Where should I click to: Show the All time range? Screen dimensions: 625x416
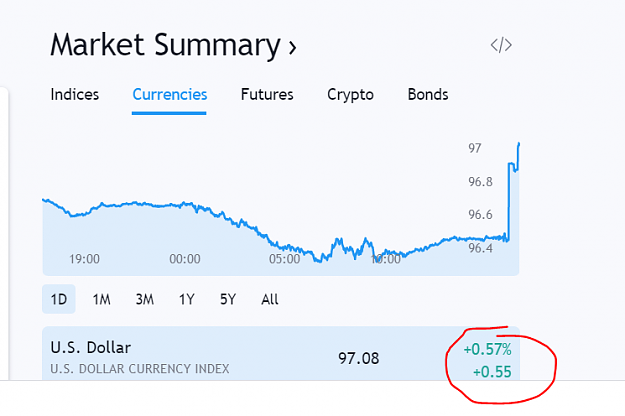pos(270,299)
